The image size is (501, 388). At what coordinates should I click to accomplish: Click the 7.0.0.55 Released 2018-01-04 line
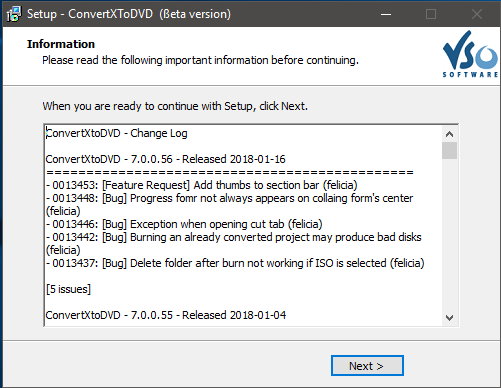click(166, 315)
